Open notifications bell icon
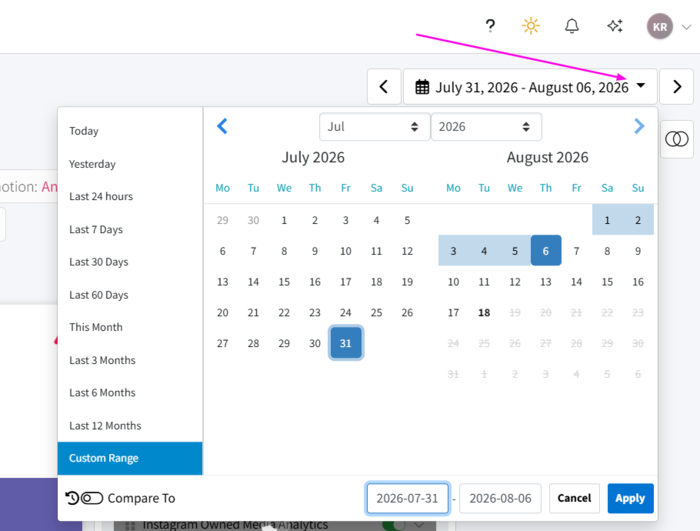 point(572,26)
